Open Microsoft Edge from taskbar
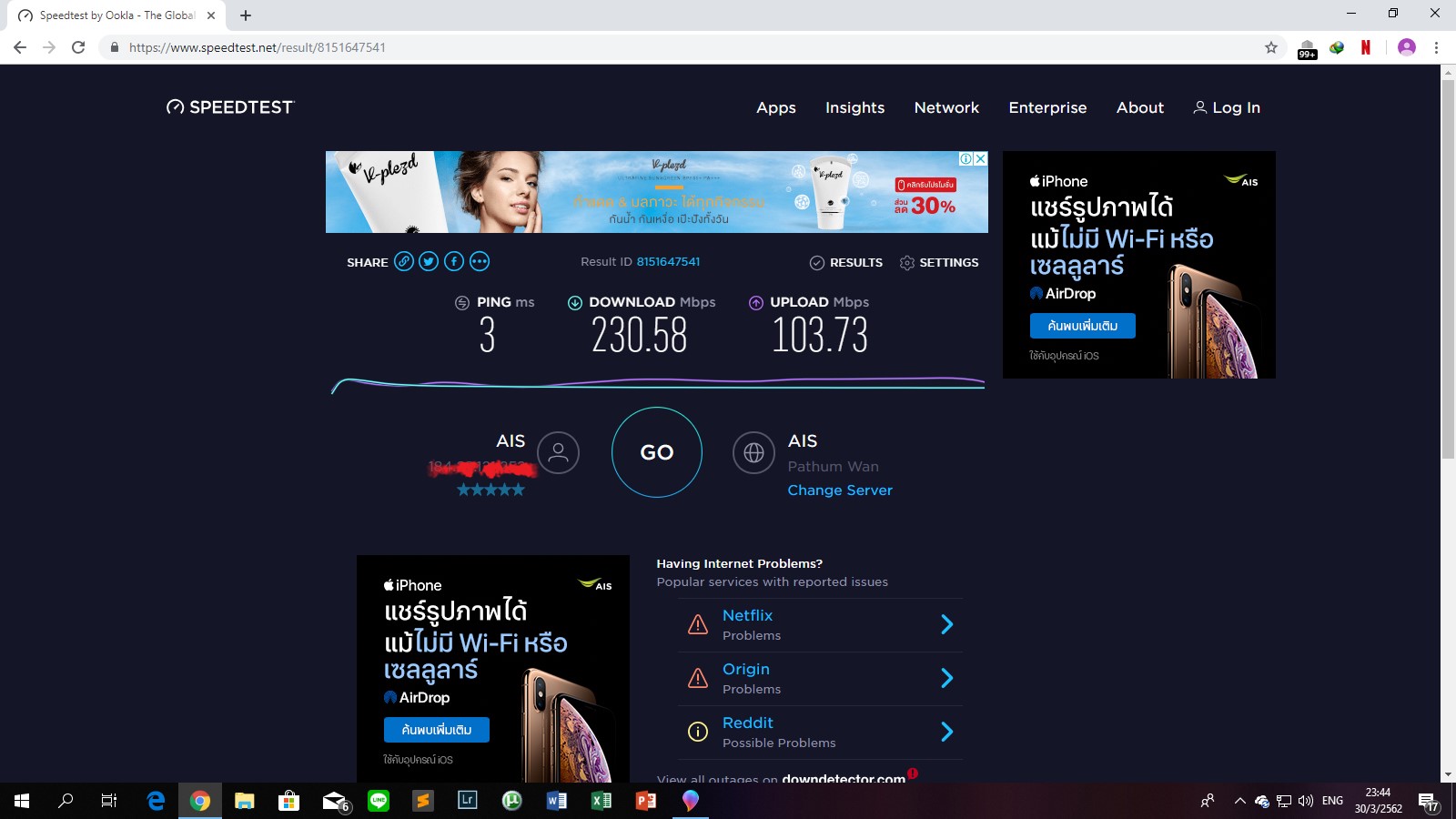This screenshot has width=1456, height=819. (156, 801)
